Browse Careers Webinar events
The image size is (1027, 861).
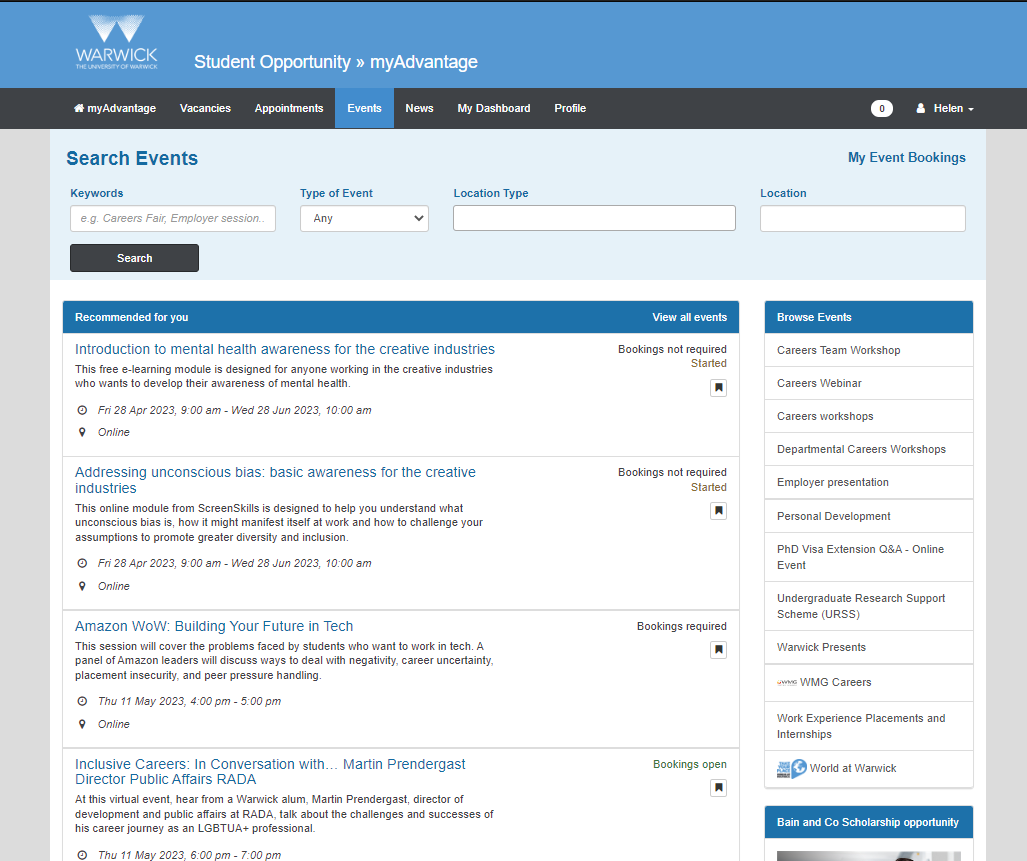pyautogui.click(x=819, y=383)
